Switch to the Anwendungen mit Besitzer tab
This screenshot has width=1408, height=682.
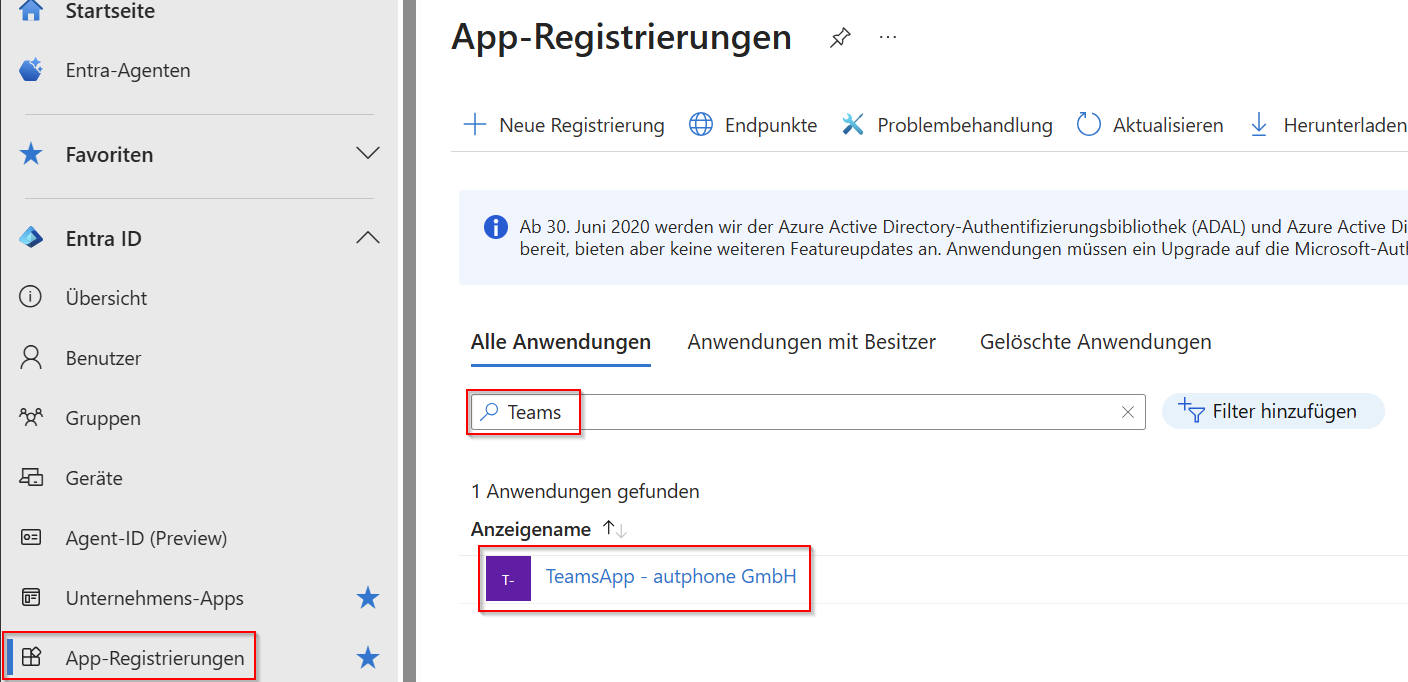(811, 341)
